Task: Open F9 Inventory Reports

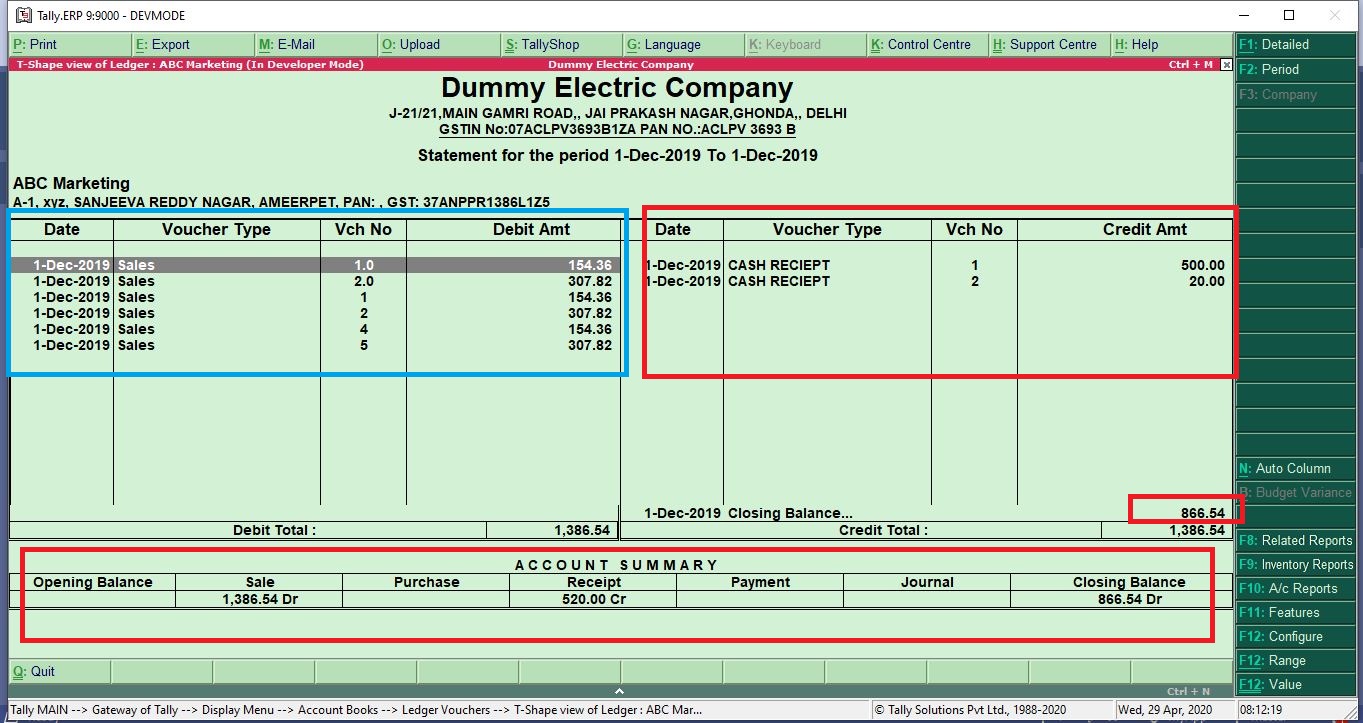Action: (1295, 564)
